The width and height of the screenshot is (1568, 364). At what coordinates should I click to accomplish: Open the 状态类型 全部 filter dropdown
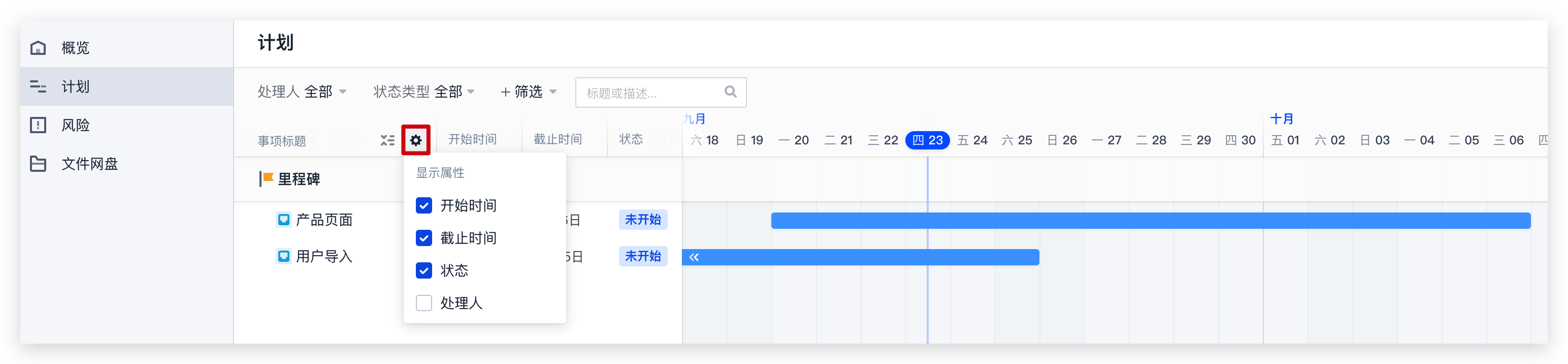[x=423, y=92]
